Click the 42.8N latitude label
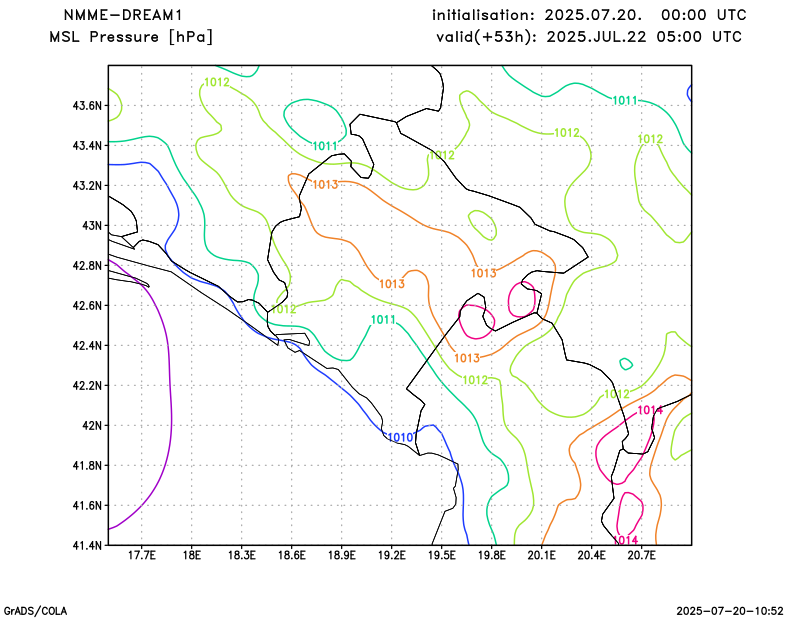Screen dimensions: 800x618 coord(87,265)
